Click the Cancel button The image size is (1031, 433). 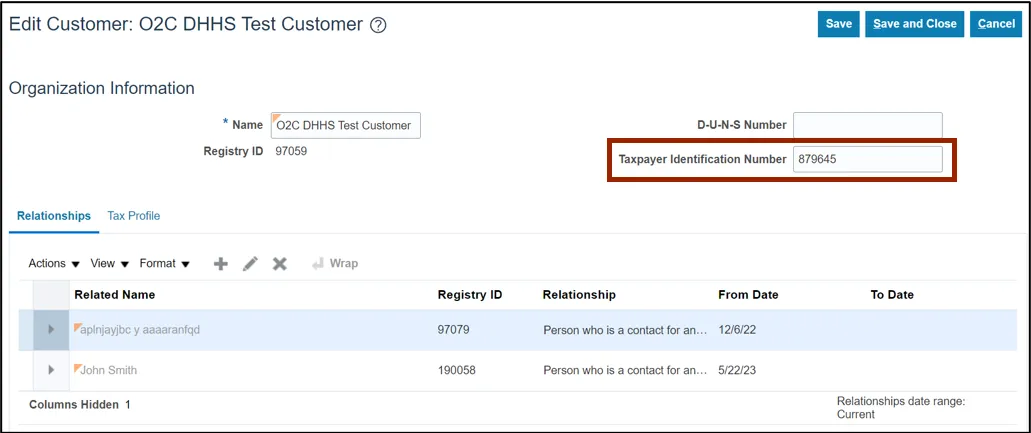[x=995, y=24]
